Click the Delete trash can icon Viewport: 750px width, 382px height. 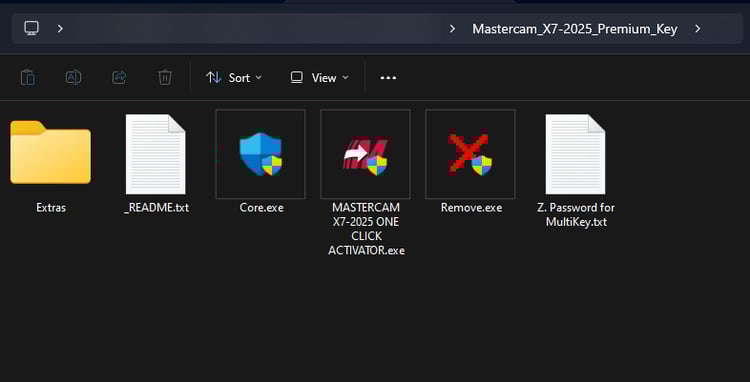[165, 77]
